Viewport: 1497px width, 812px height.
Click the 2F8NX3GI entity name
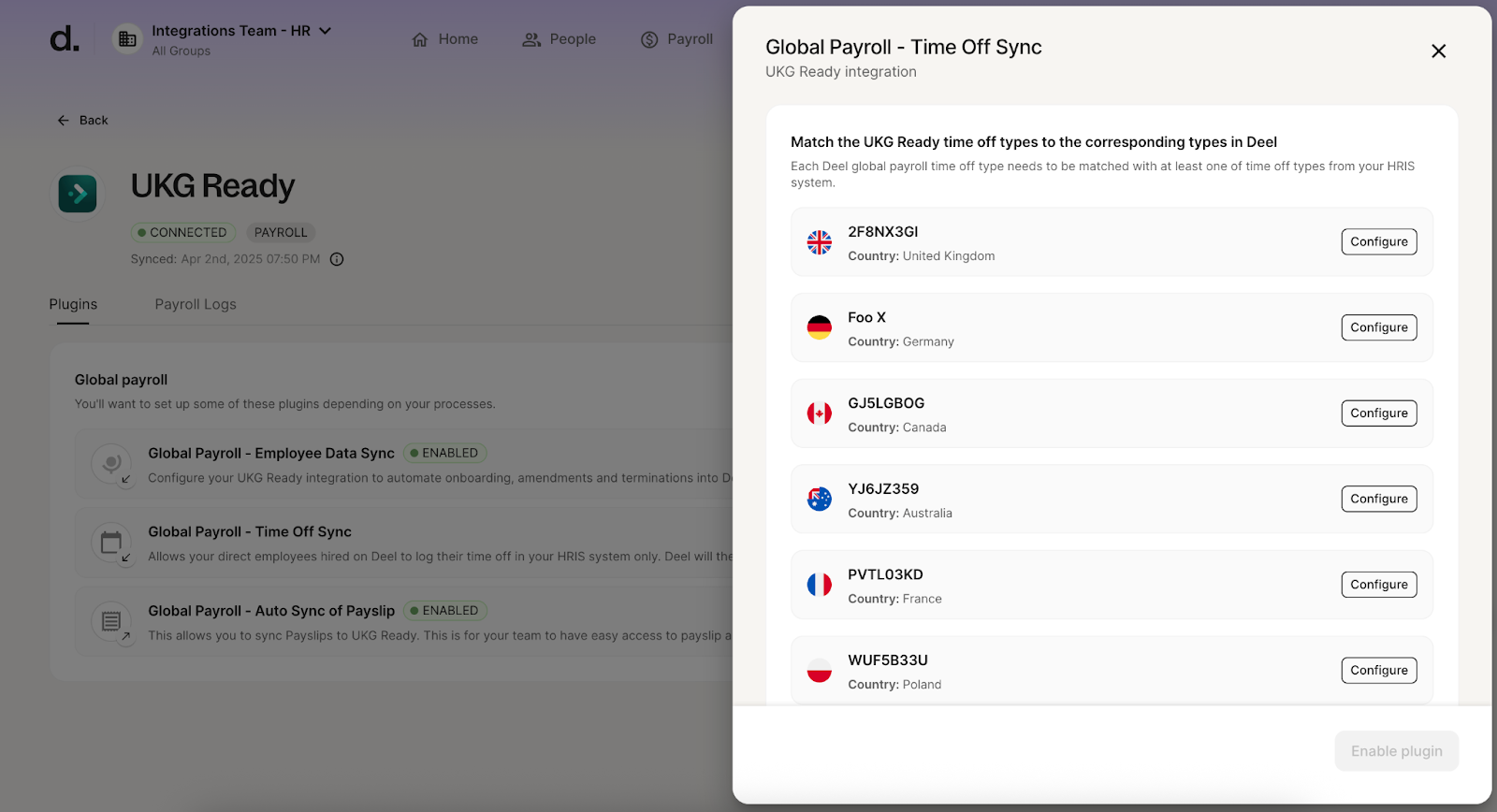pos(882,232)
